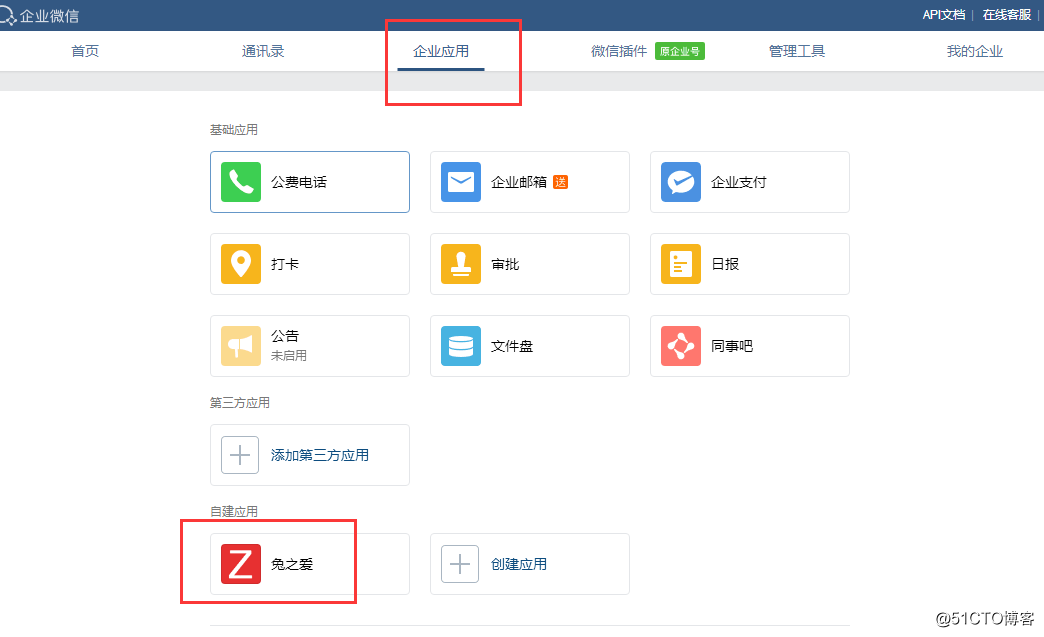The image size is (1044, 637).
Task: Click the 审批 app name
Action: coord(505,264)
